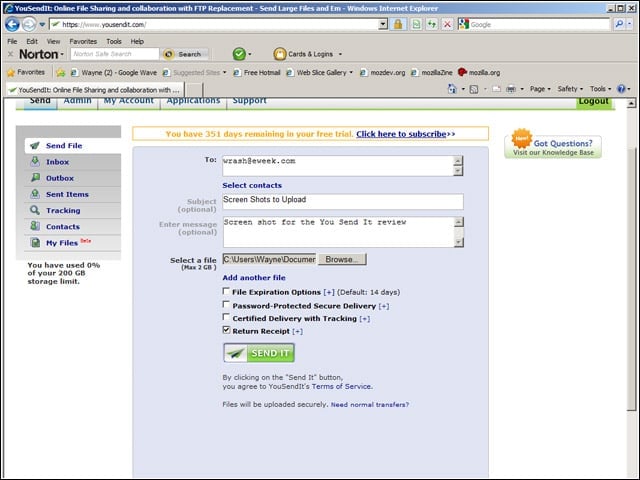Screen dimensions: 640x480
Task: Expand File Expiration Options [+]
Action: (x=329, y=292)
